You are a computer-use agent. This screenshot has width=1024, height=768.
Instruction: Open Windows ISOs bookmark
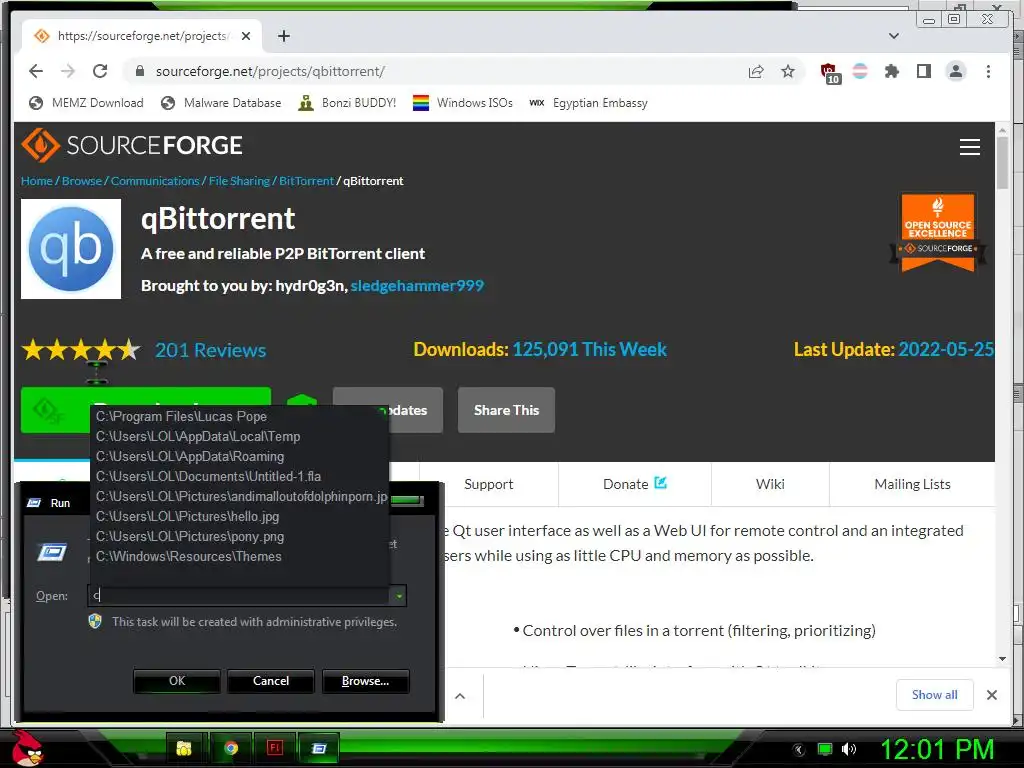coord(463,103)
